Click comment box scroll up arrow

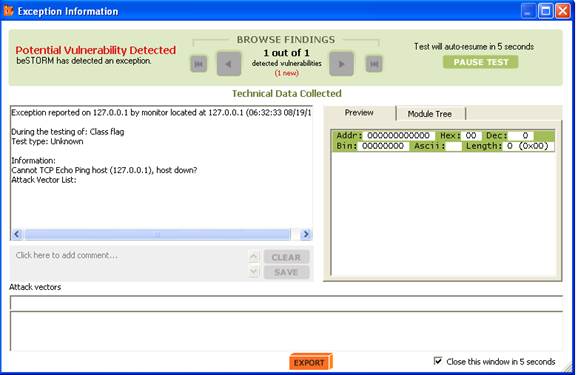point(254,256)
